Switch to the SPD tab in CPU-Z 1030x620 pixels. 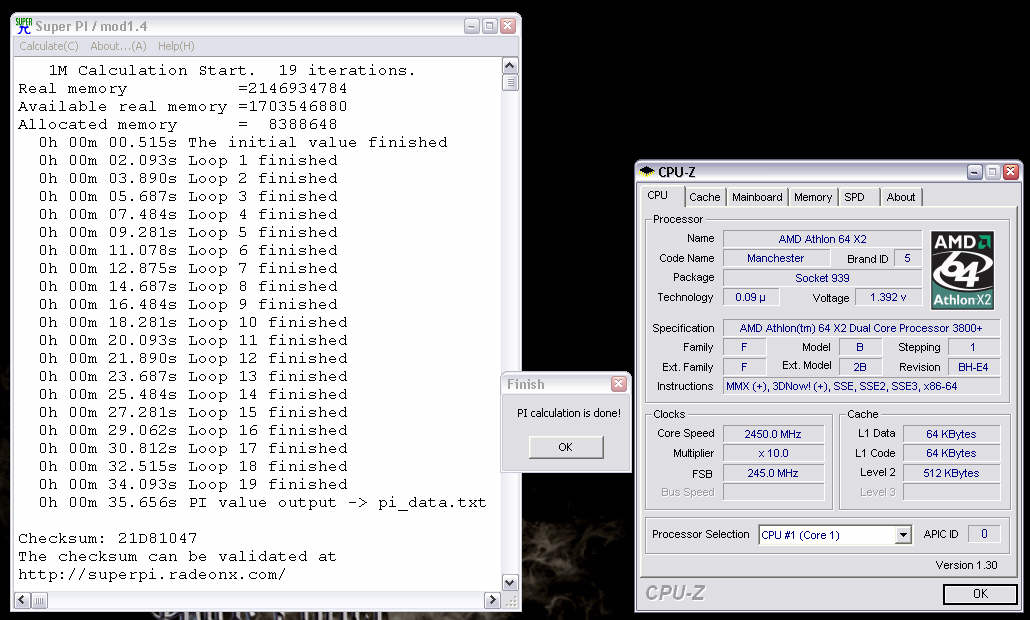[x=854, y=197]
